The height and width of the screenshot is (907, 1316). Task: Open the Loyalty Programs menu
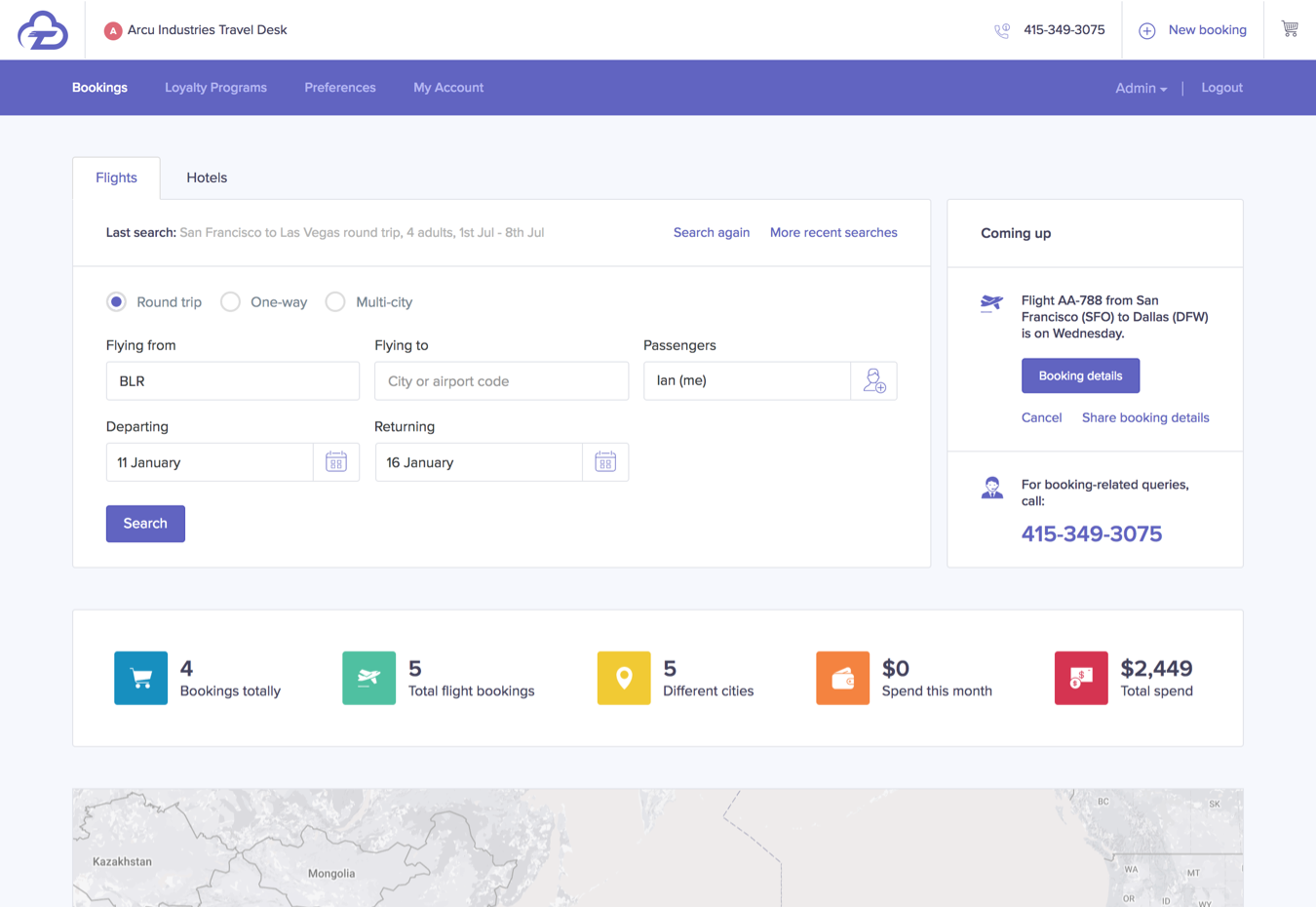[x=215, y=88]
